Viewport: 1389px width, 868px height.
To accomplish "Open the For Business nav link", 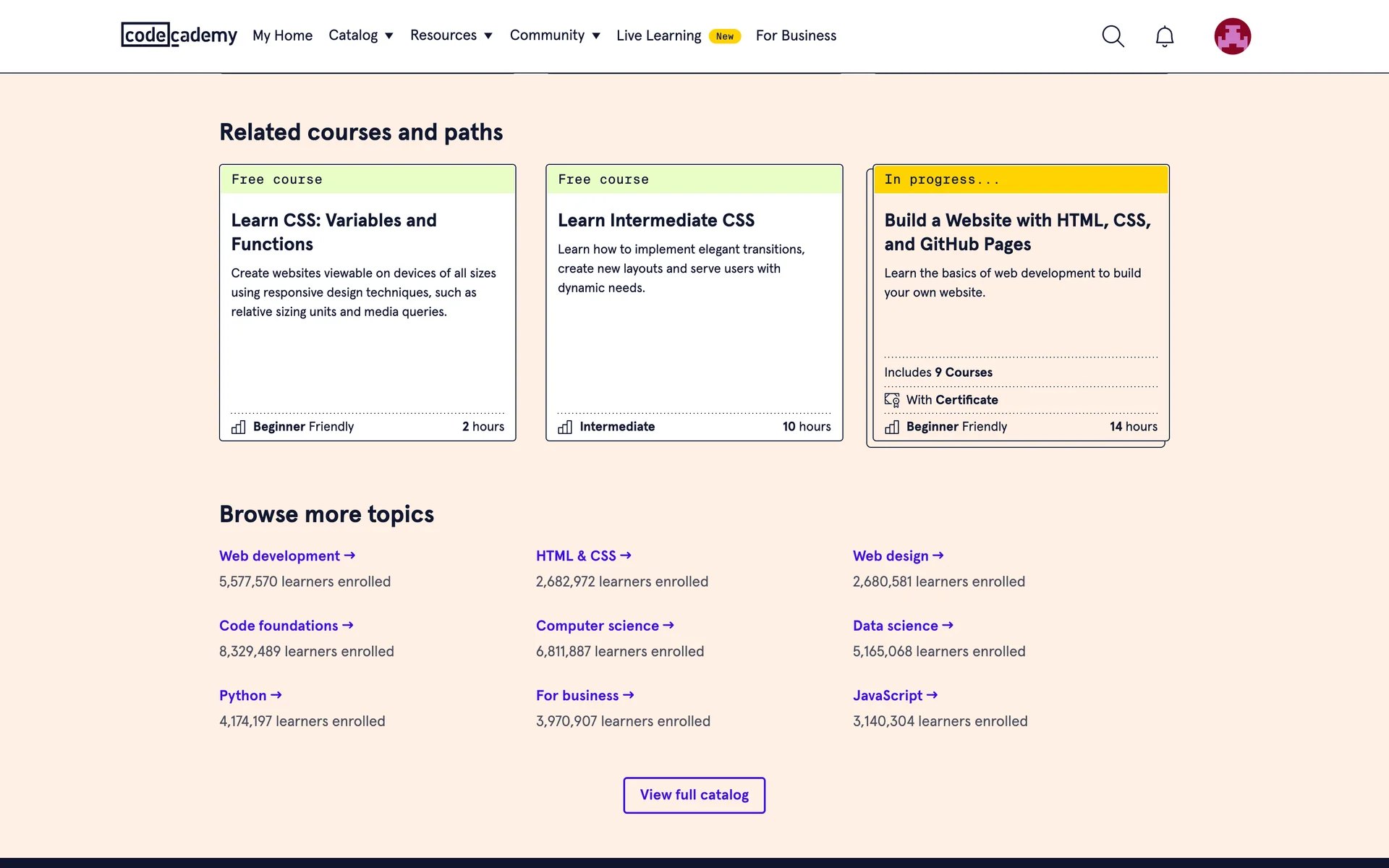I will click(x=796, y=35).
